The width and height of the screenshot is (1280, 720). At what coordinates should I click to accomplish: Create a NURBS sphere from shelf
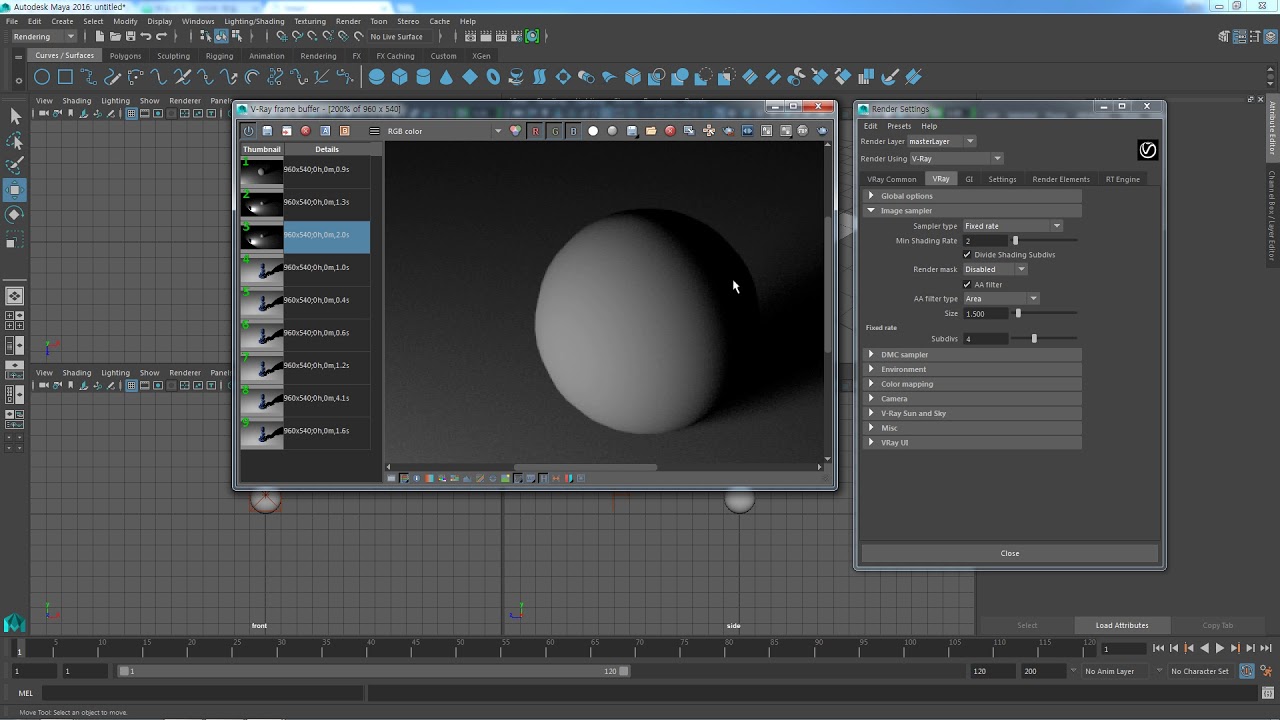tap(376, 77)
